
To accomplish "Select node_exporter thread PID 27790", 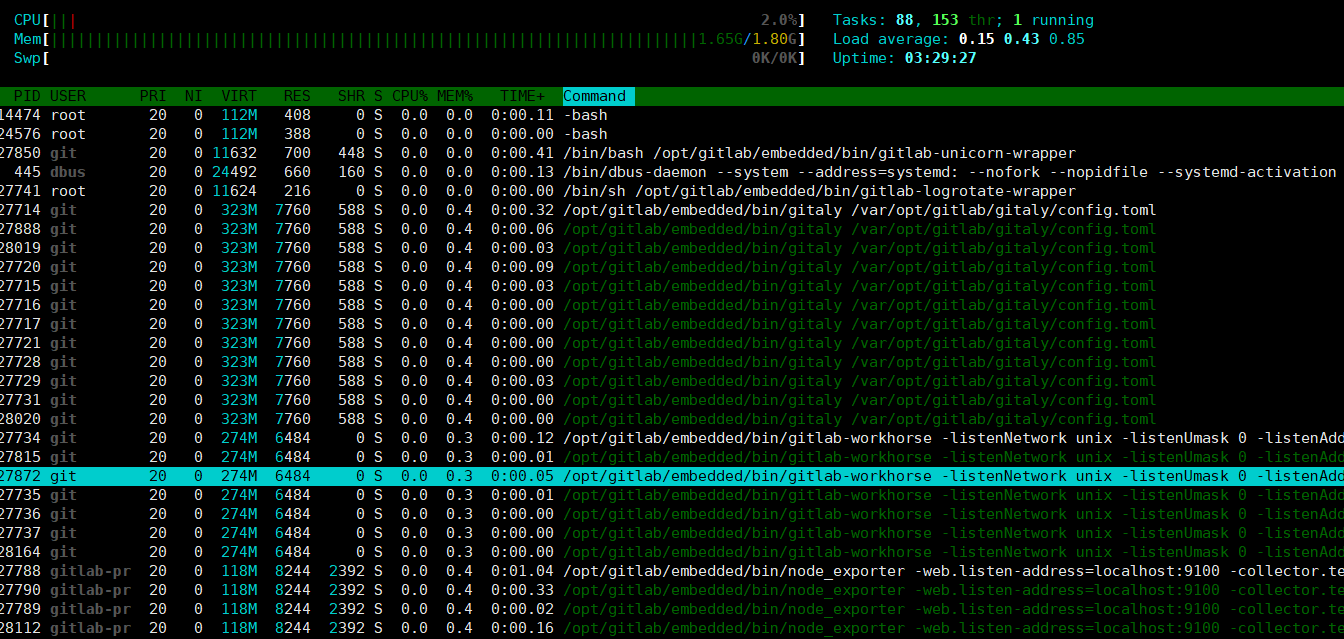I will click(672, 590).
